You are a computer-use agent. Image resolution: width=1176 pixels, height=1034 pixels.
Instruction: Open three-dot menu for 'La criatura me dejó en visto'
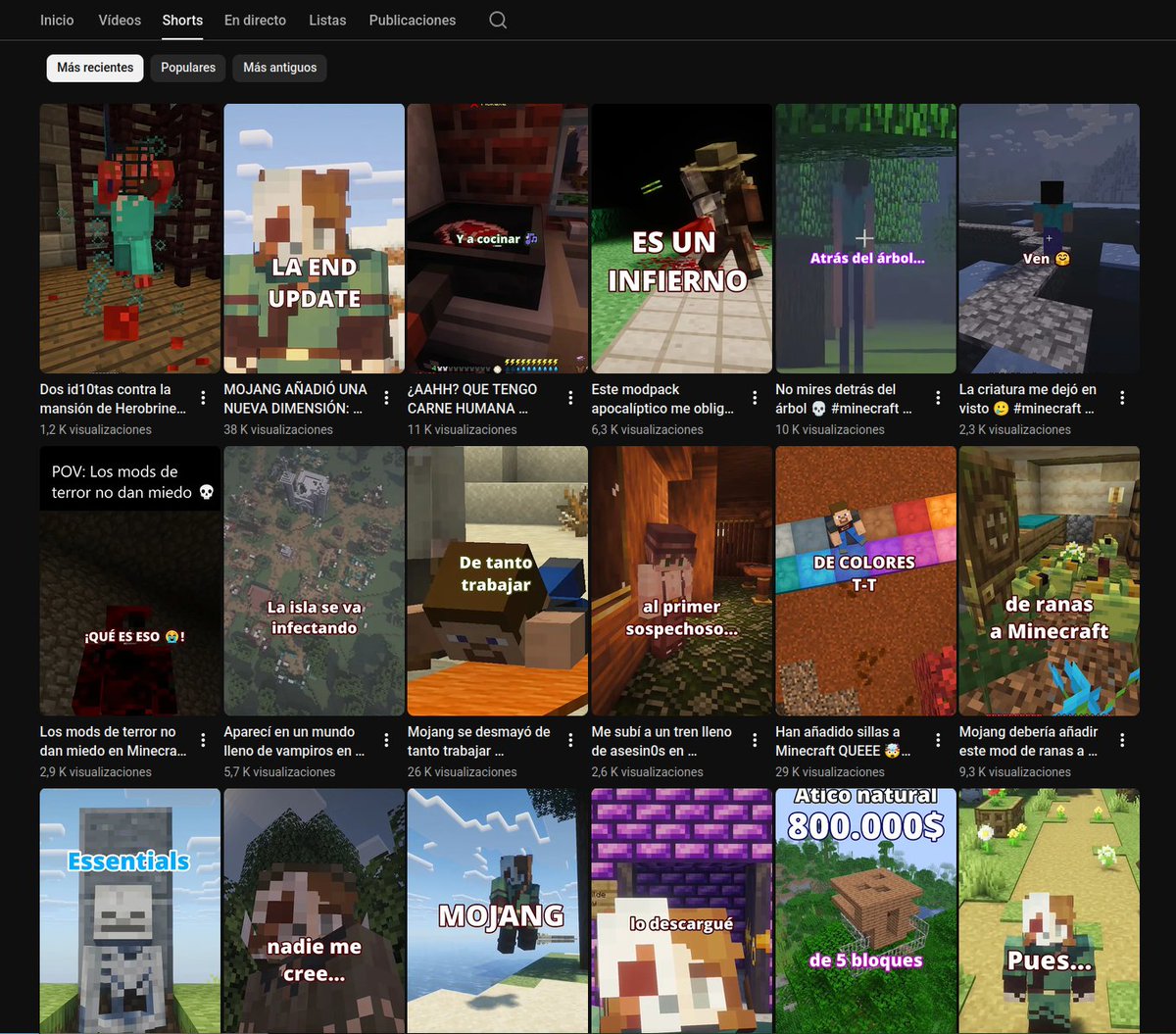tap(1122, 398)
